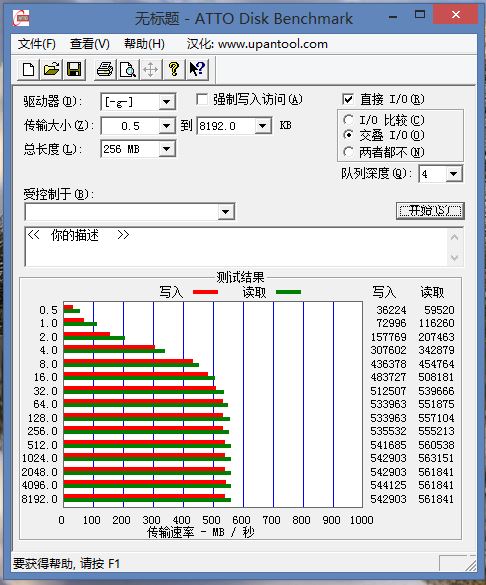Screen dimensions: 486x585
Task: Open the 帮助(H) menu
Action: pyautogui.click(x=144, y=44)
